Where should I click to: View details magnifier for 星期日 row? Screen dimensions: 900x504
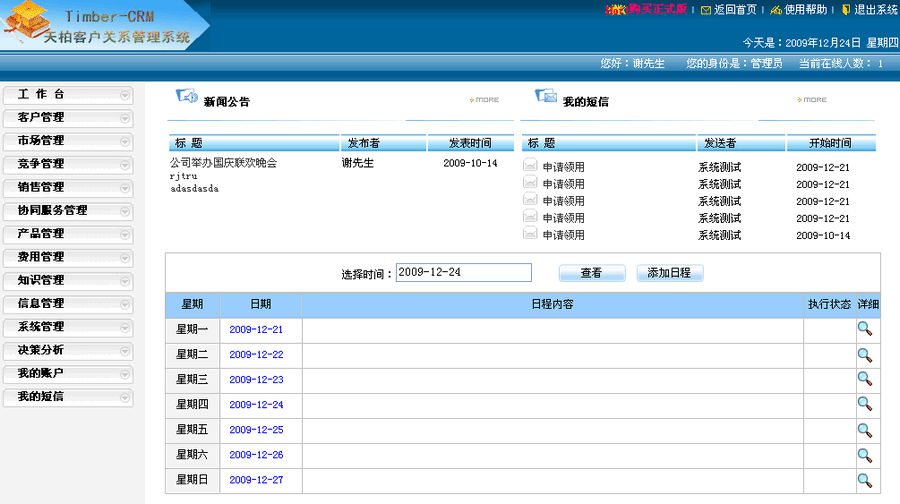click(x=865, y=480)
